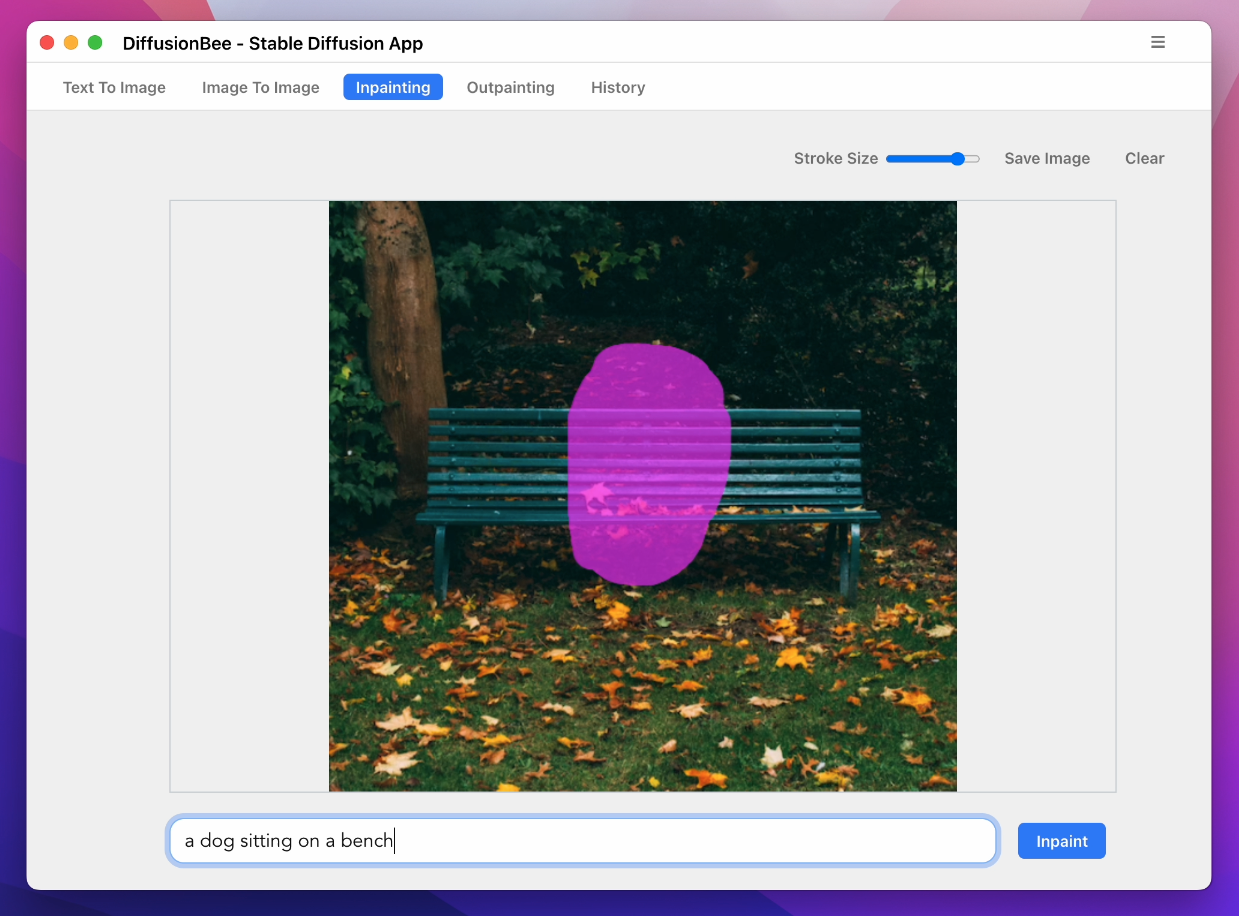Screen dimensions: 1239x916
Task: Run the blue Inpaint button
Action: pos(1061,841)
